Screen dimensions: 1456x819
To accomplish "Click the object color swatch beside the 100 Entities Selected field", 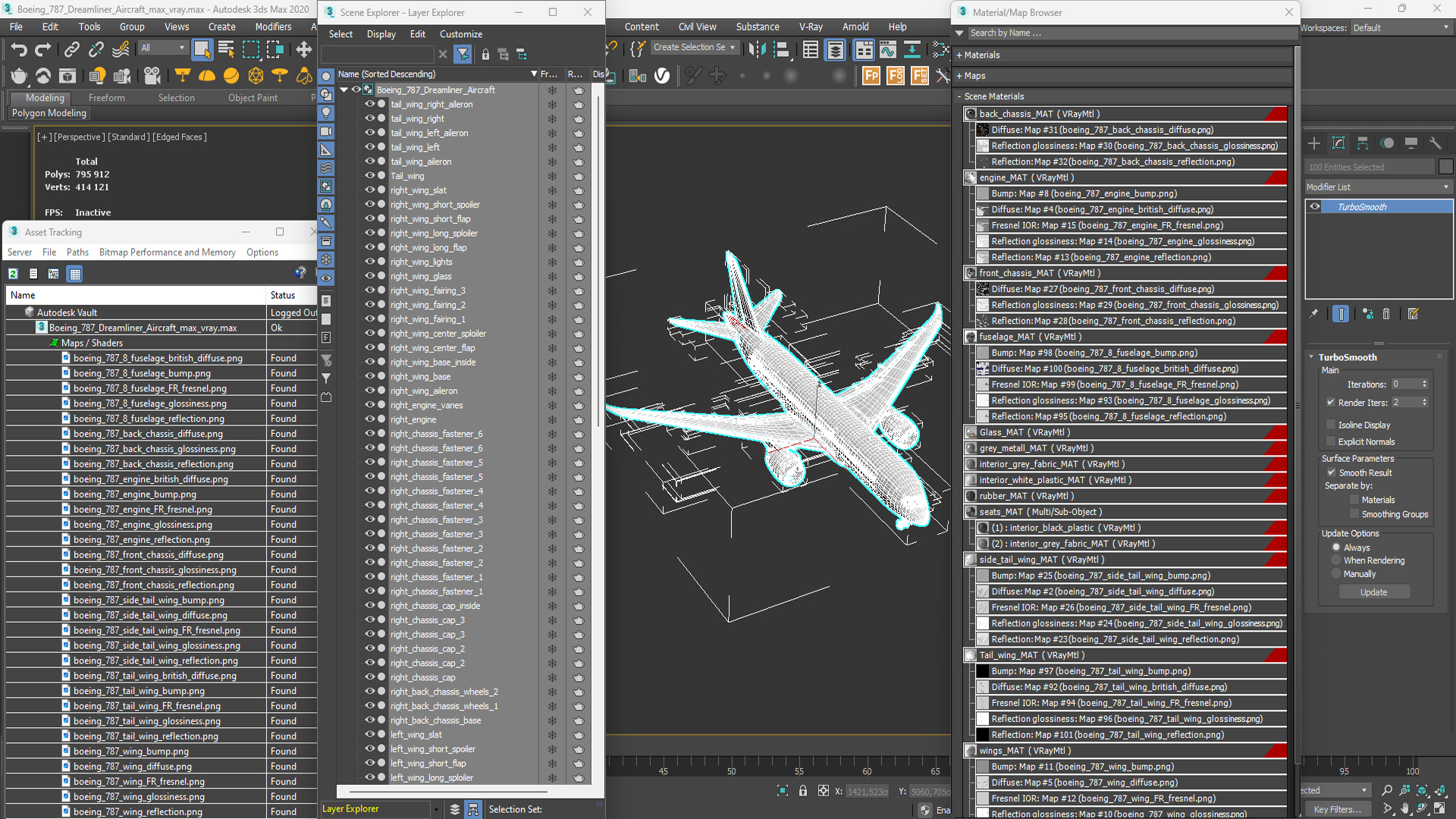I will pos(1445,167).
